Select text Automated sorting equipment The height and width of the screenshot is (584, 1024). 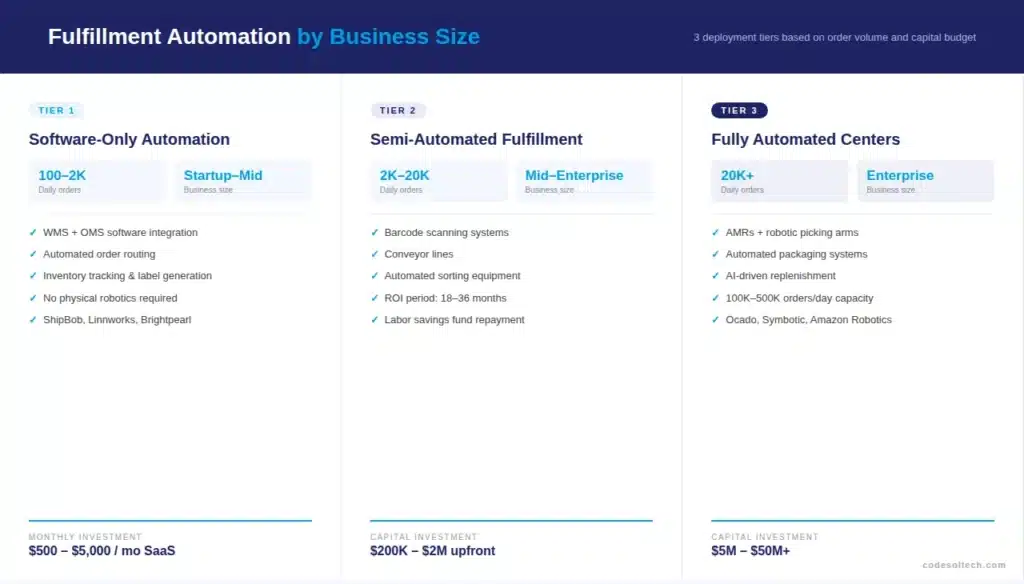(452, 276)
